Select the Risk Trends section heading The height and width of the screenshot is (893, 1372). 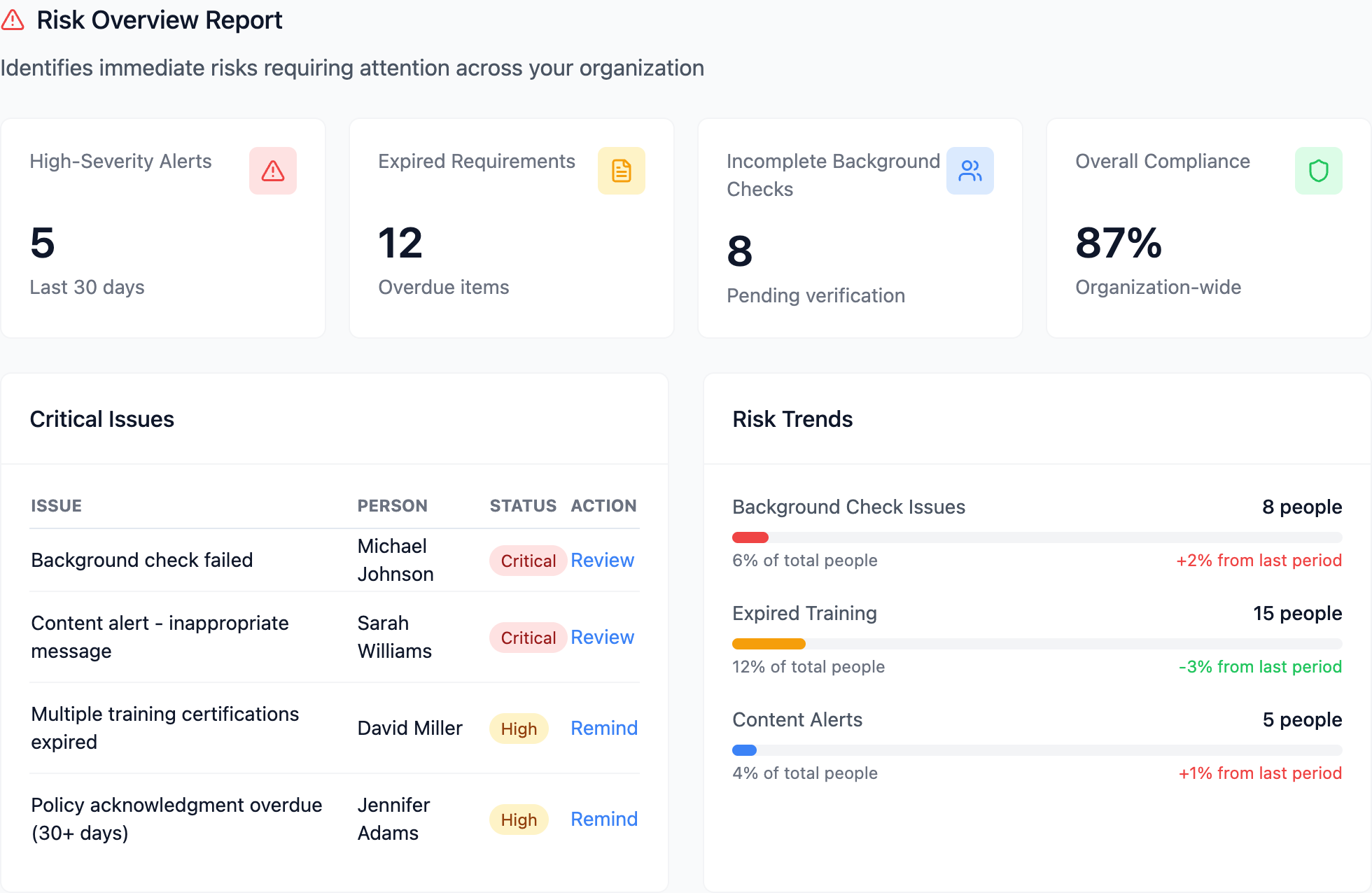click(792, 419)
